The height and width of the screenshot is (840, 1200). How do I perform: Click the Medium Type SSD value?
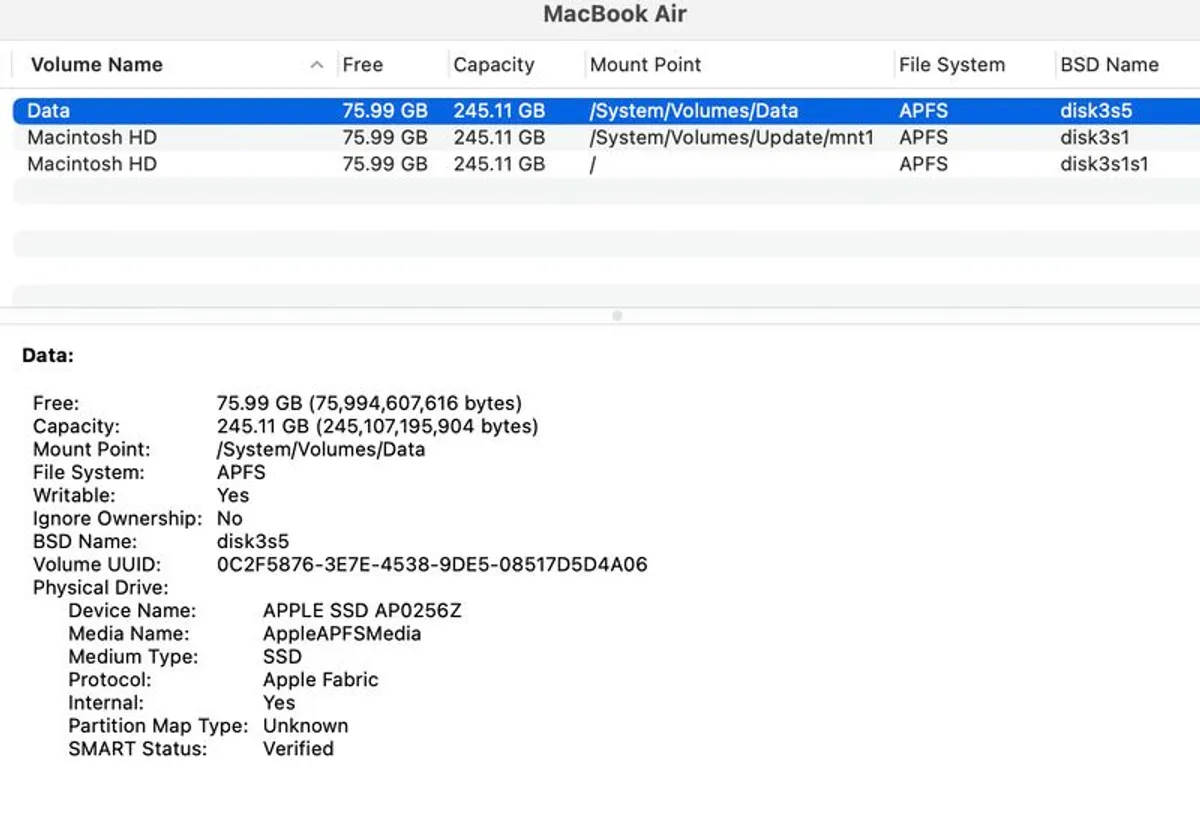(x=282, y=657)
